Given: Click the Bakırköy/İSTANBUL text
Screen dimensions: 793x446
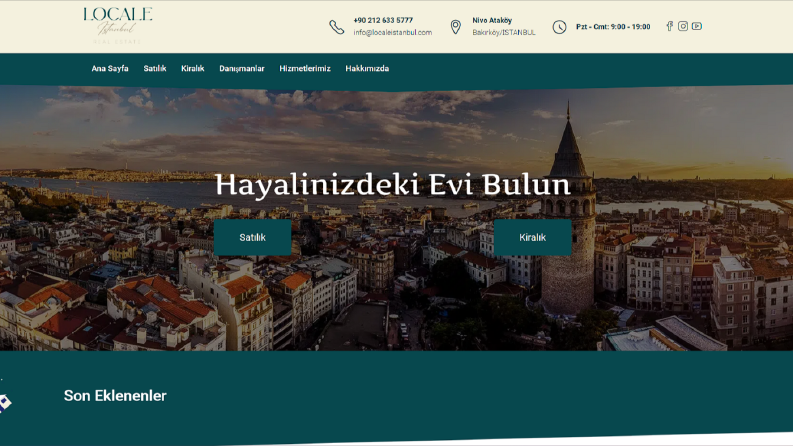Looking at the screenshot, I should click(x=504, y=32).
